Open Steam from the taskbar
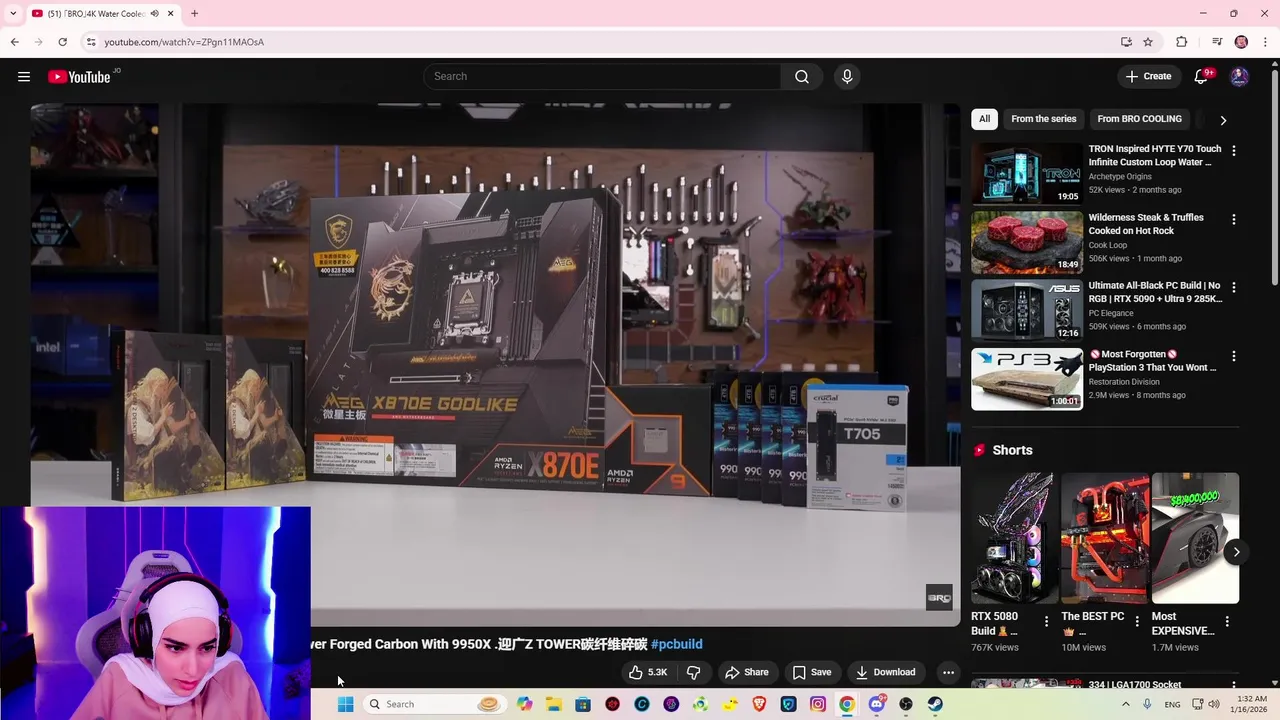1280x720 pixels. [x=935, y=704]
